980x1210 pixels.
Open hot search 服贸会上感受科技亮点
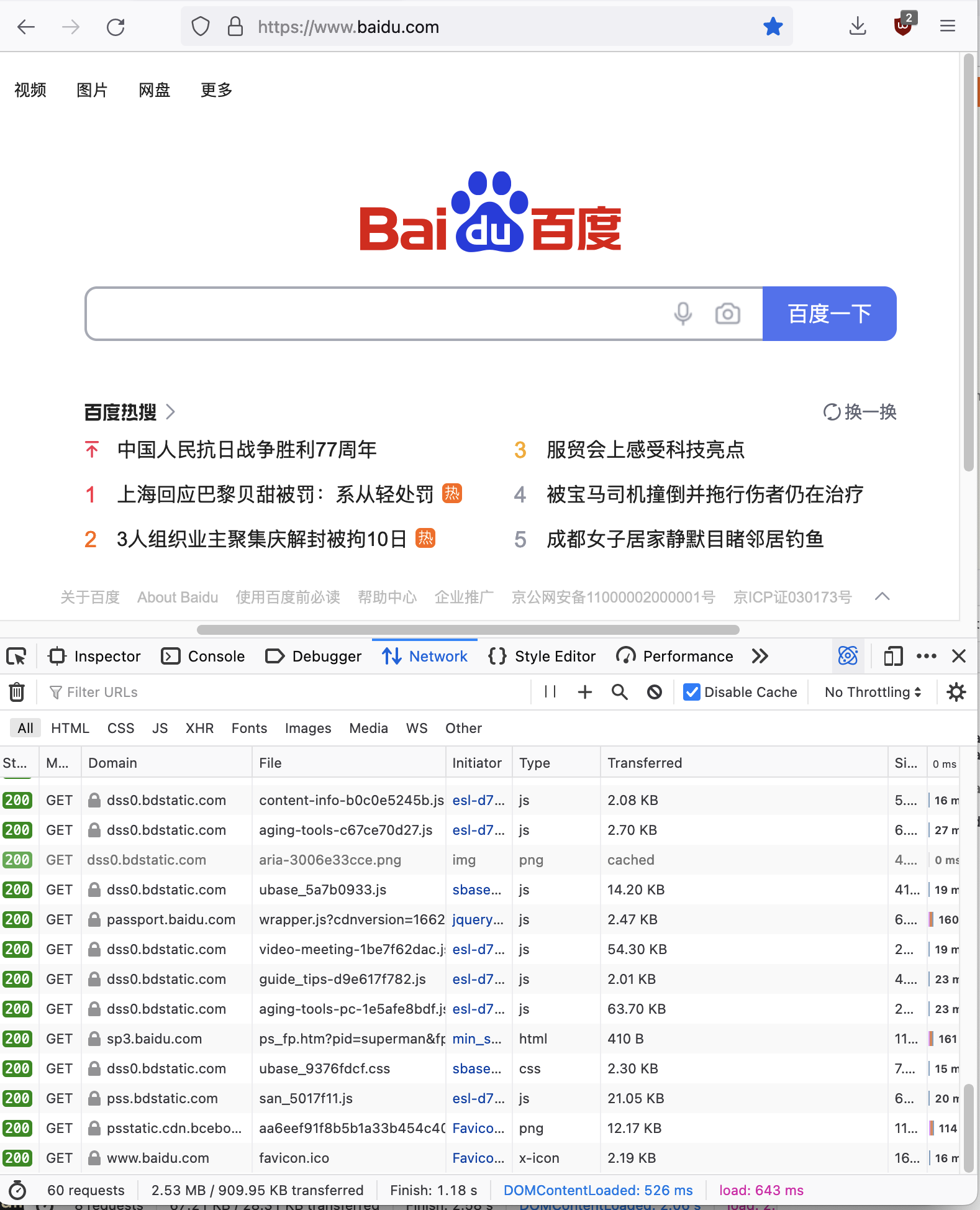pyautogui.click(x=645, y=450)
